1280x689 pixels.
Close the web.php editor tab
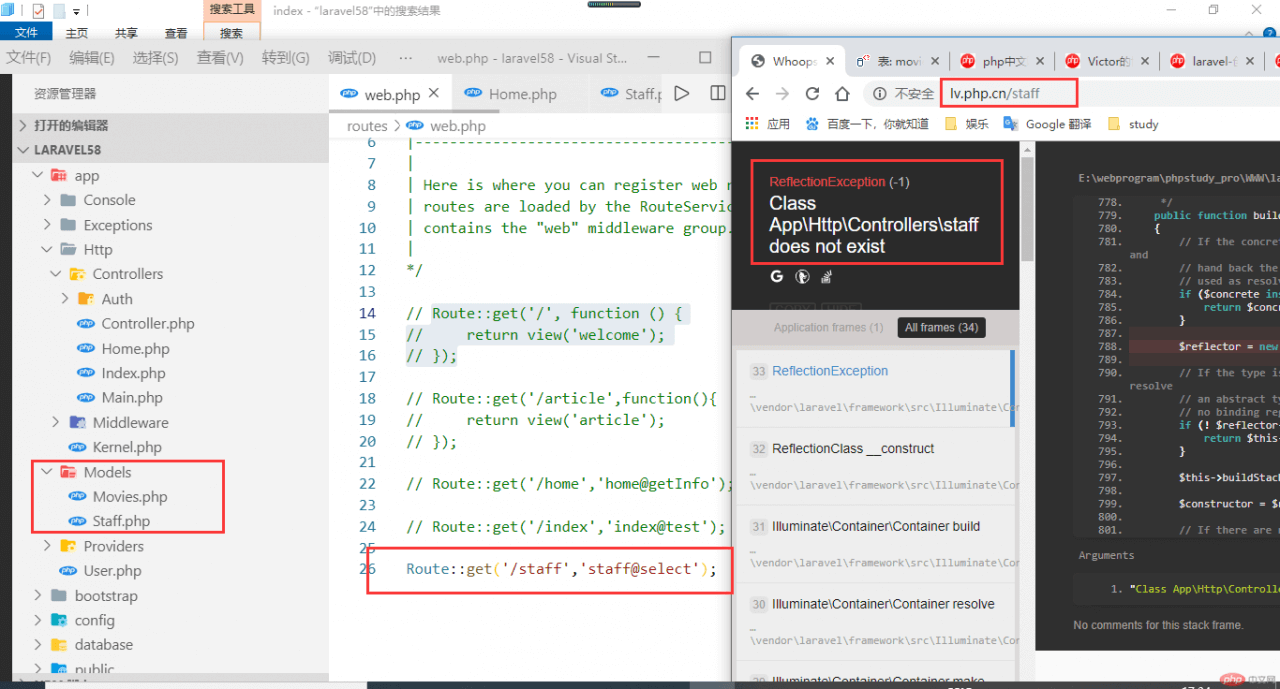click(x=434, y=94)
